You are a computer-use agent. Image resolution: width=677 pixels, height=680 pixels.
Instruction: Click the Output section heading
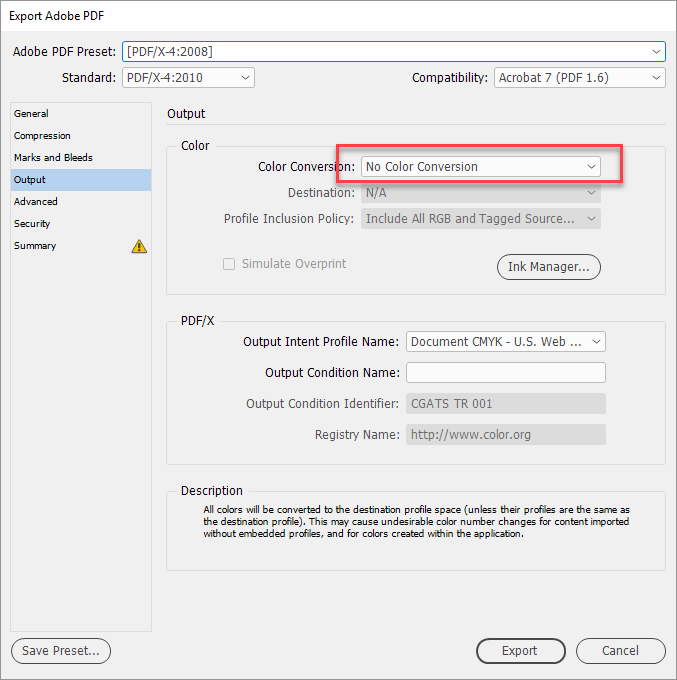(x=186, y=114)
